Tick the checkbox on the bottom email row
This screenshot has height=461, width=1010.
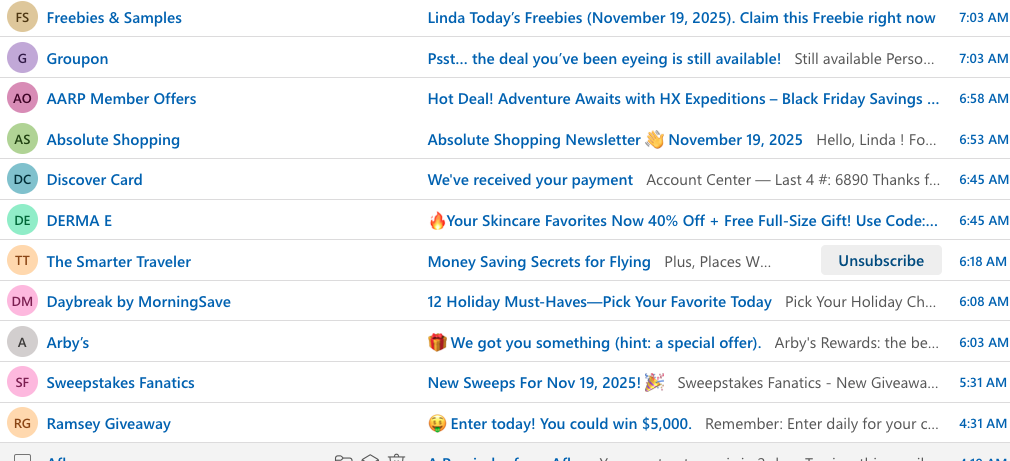coord(22,458)
